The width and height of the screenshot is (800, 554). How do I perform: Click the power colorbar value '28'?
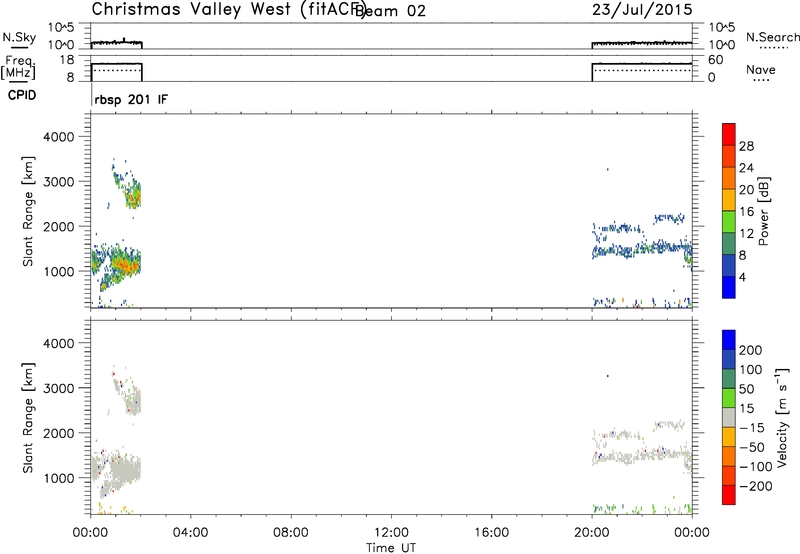pos(746,146)
